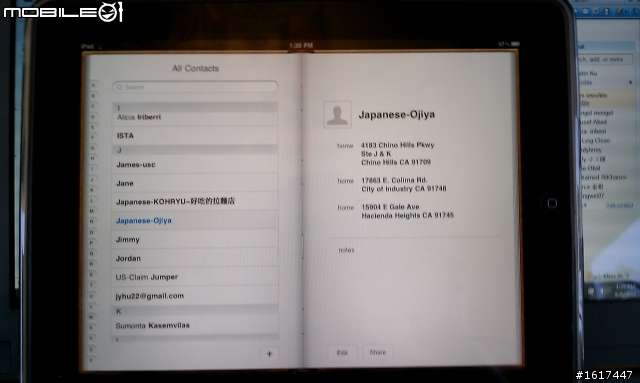The image size is (640, 383).
Task: Tap the magnifier icon in the Search field
Action: (x=120, y=87)
